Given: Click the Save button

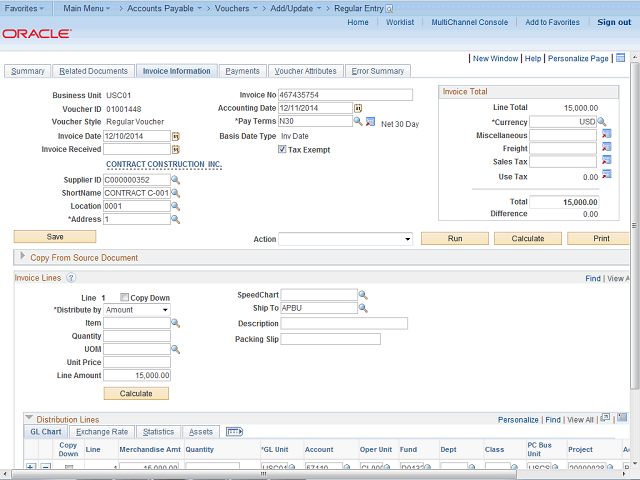Looking at the screenshot, I should tap(55, 237).
